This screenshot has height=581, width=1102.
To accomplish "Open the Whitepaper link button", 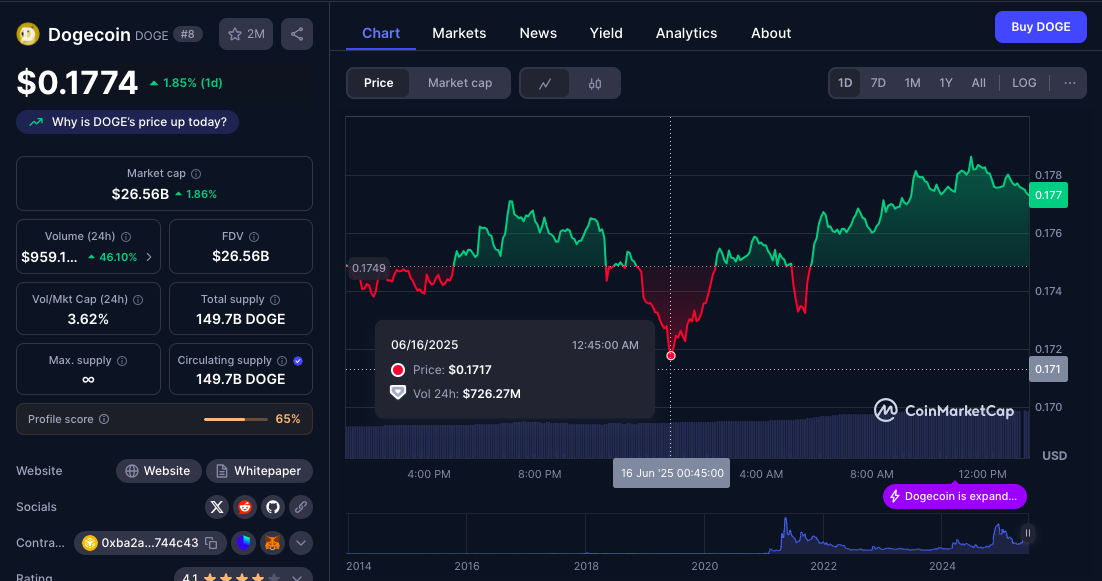I will coord(259,471).
